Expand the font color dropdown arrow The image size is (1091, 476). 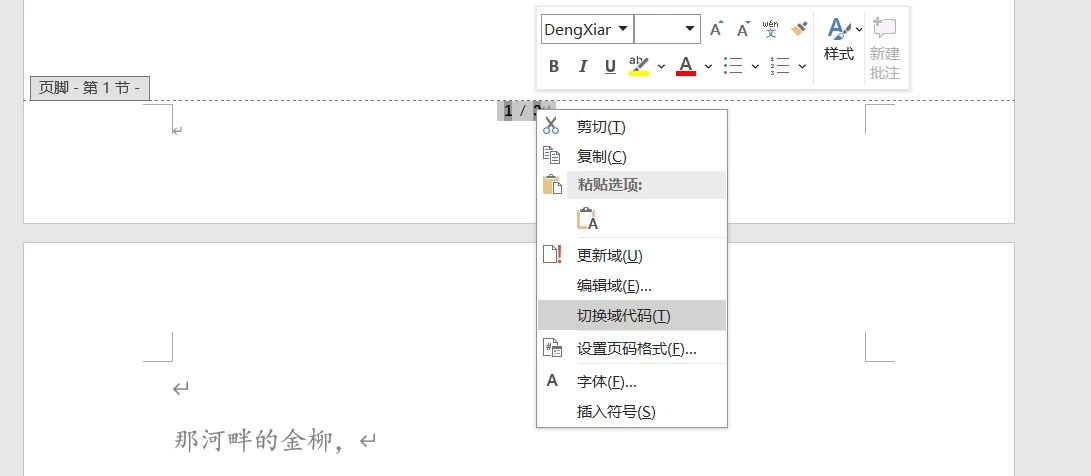click(708, 67)
